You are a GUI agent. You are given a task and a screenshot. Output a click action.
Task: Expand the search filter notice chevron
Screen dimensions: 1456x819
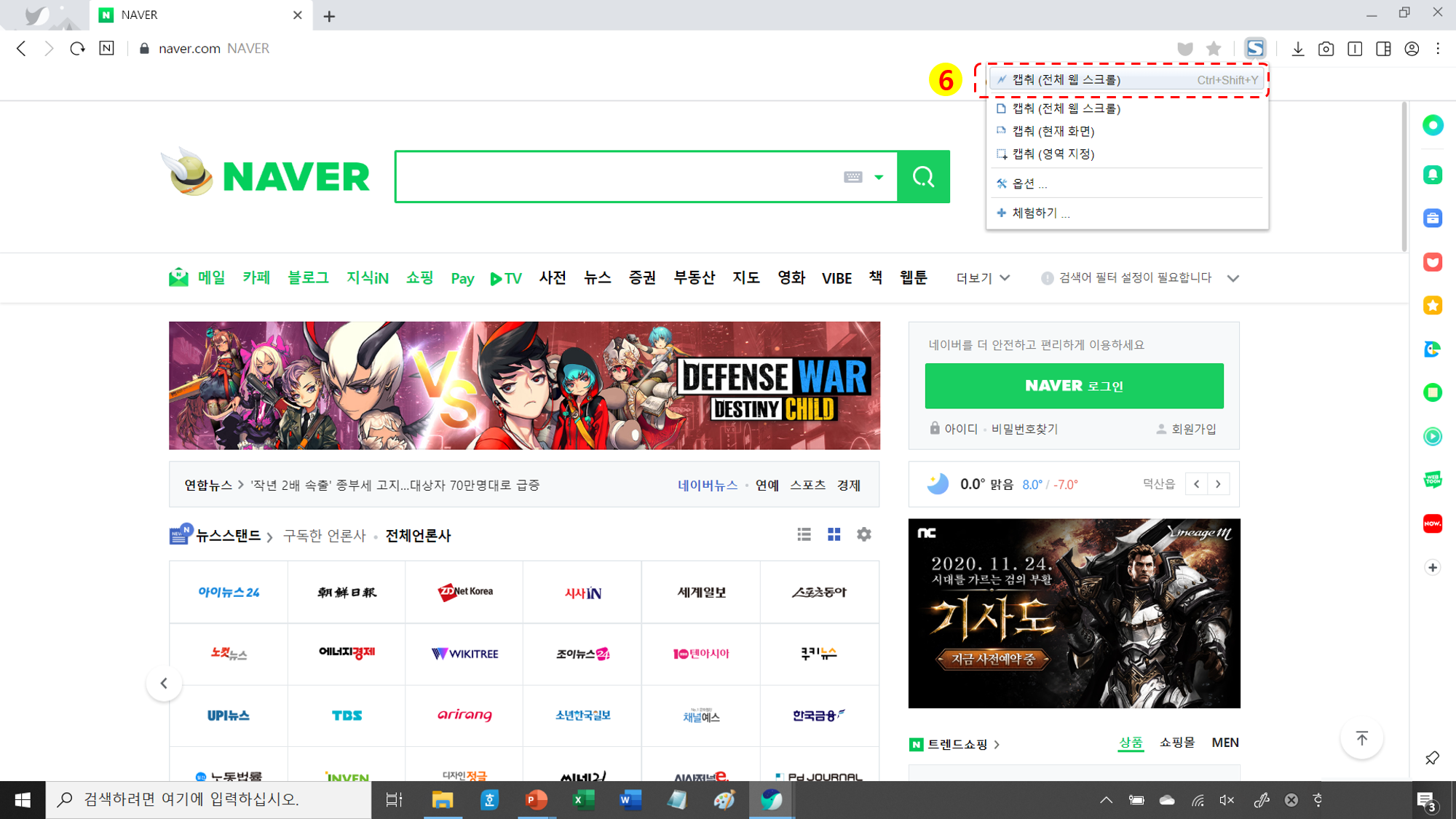1233,278
